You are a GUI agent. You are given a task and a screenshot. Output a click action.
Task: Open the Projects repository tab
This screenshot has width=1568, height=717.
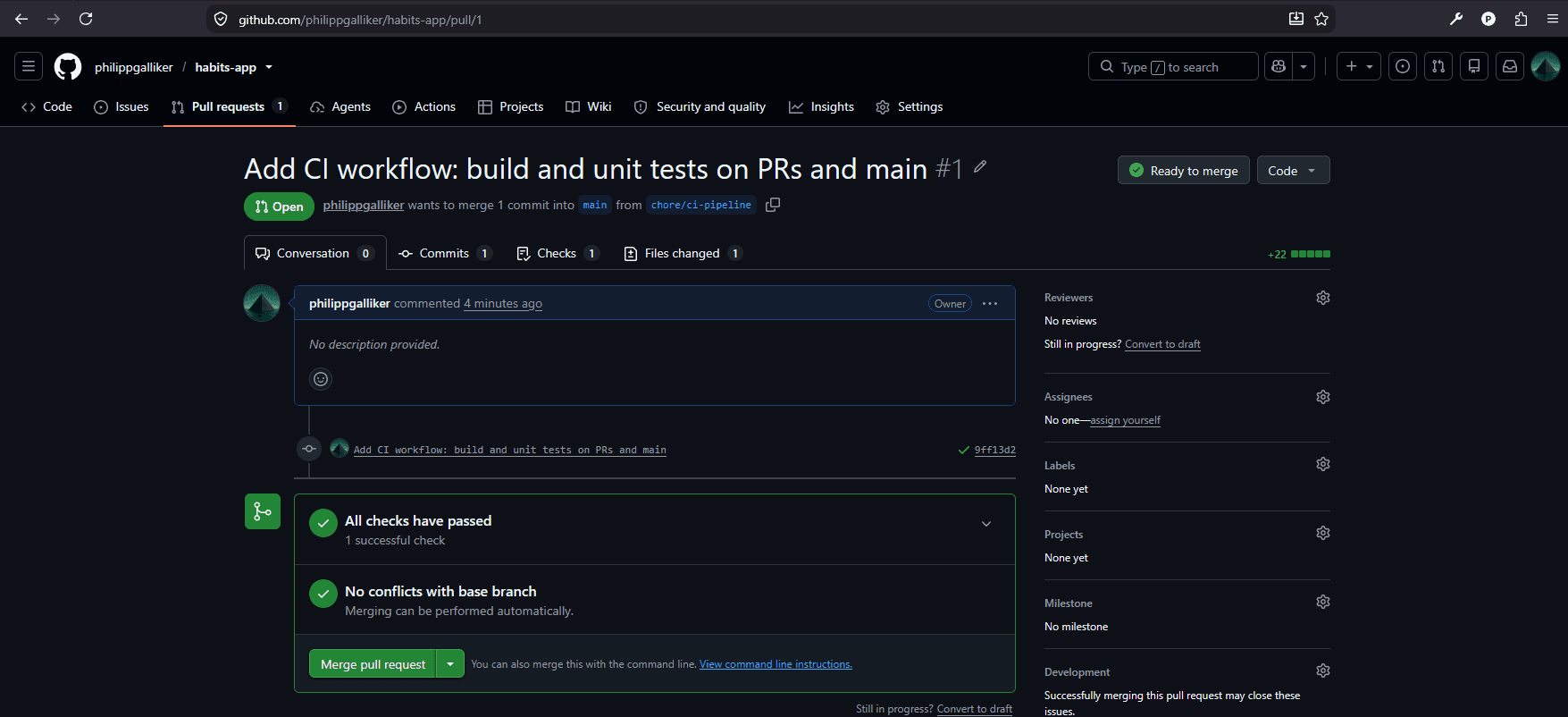[511, 106]
